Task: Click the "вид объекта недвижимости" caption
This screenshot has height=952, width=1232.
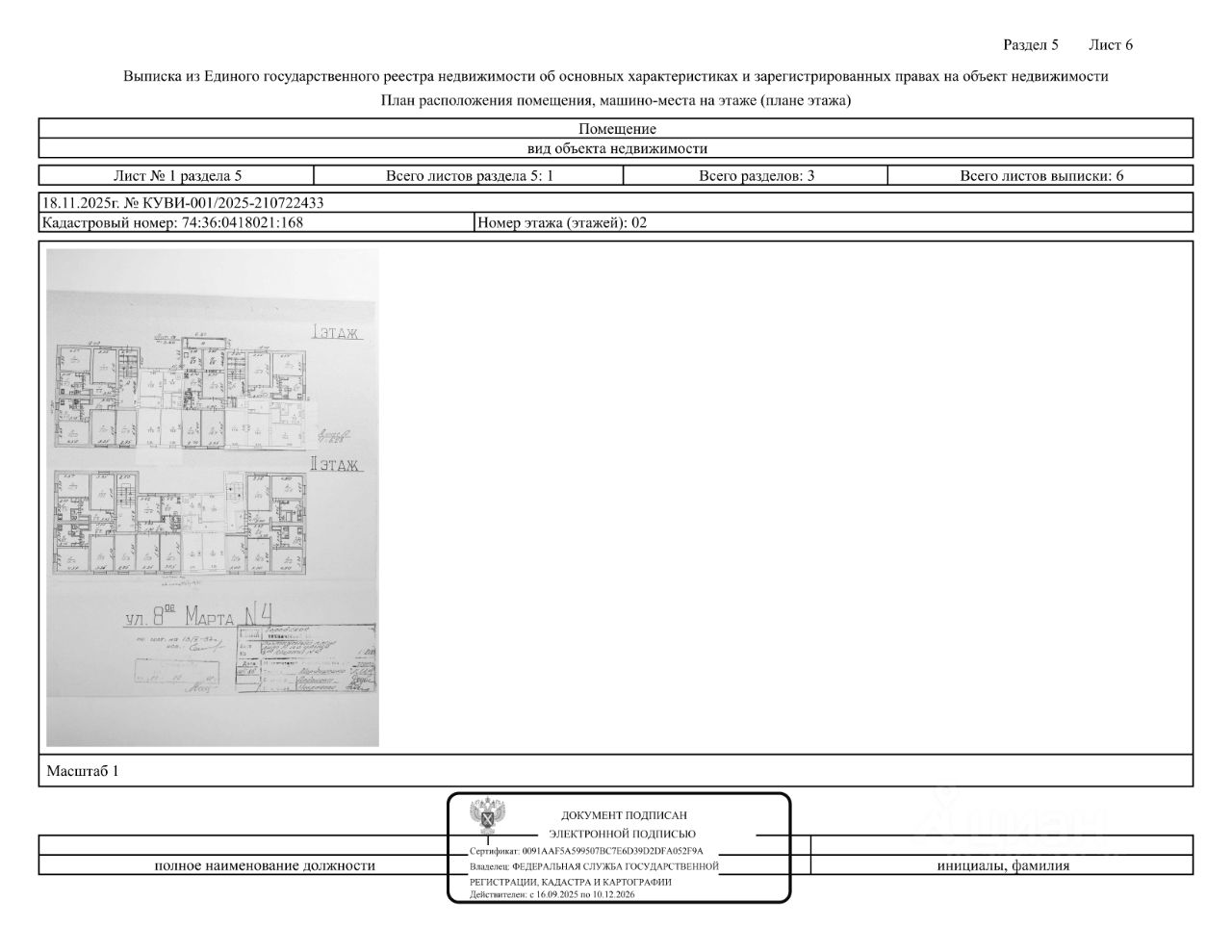Action: point(617,148)
